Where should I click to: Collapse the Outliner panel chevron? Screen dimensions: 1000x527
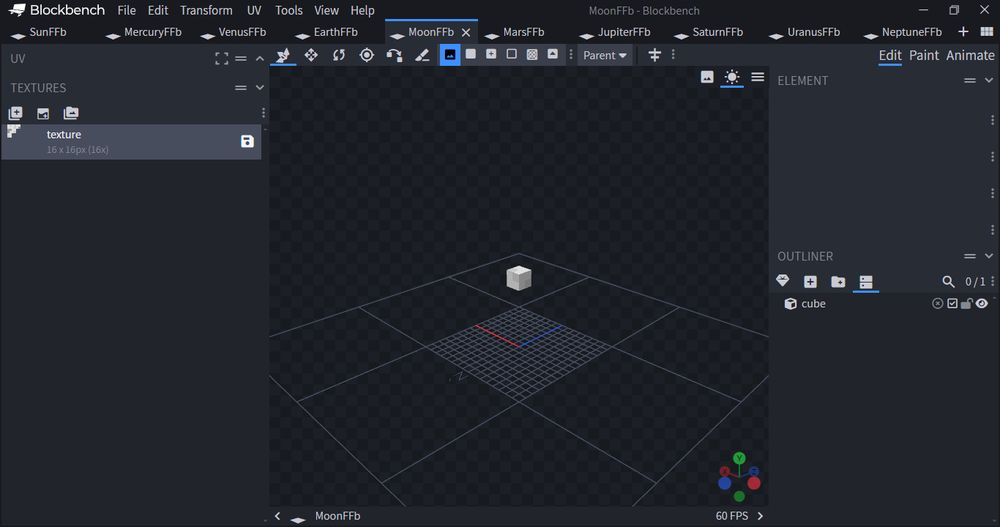(989, 256)
